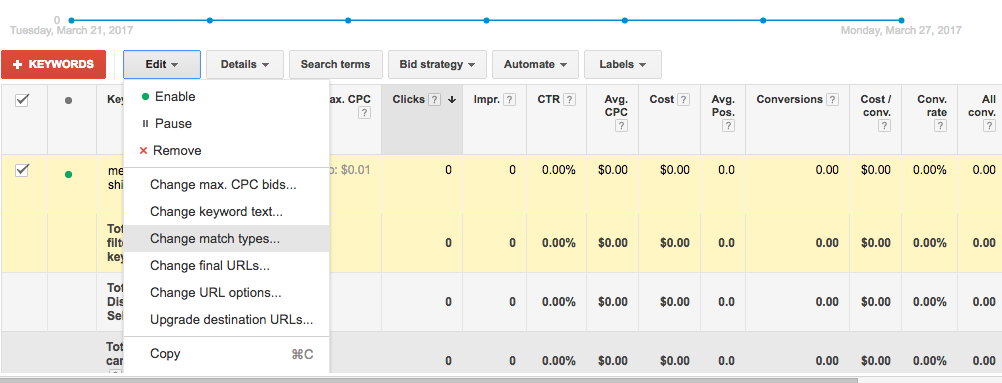The image size is (1002, 383).
Task: Choose Enable from the Edit menu
Action: pyautogui.click(x=226, y=97)
